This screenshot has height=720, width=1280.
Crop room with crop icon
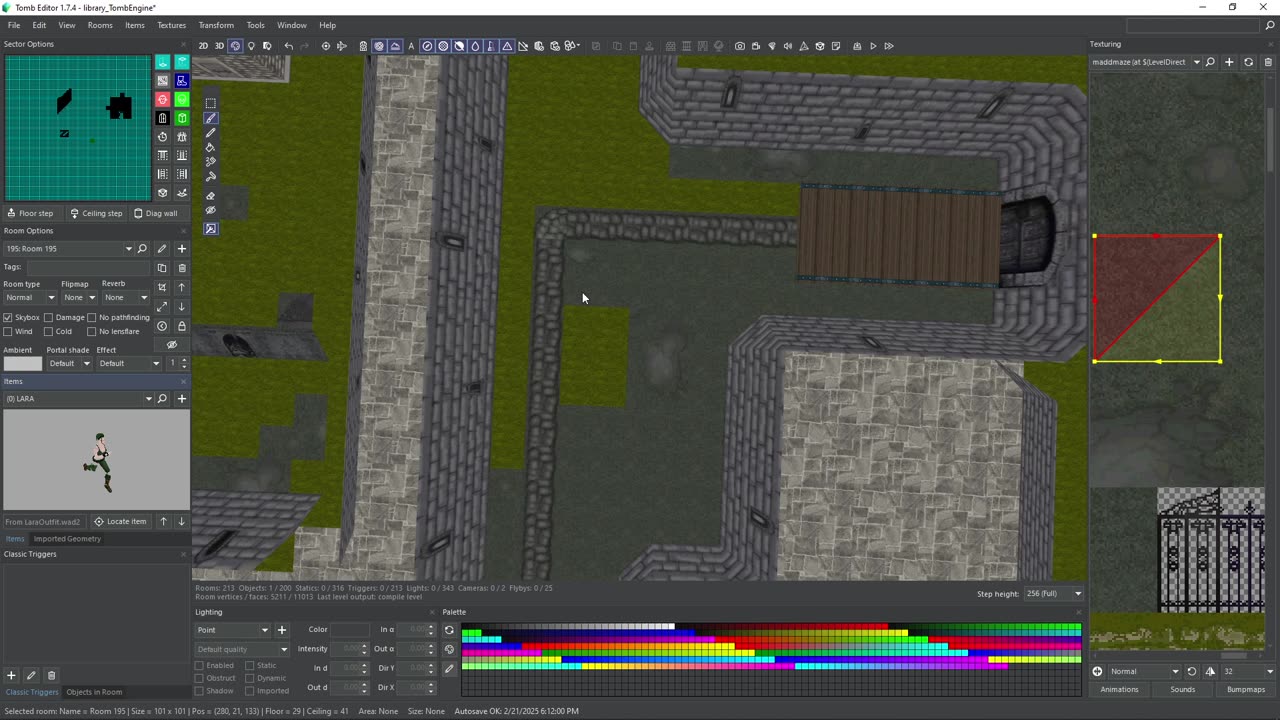click(162, 287)
